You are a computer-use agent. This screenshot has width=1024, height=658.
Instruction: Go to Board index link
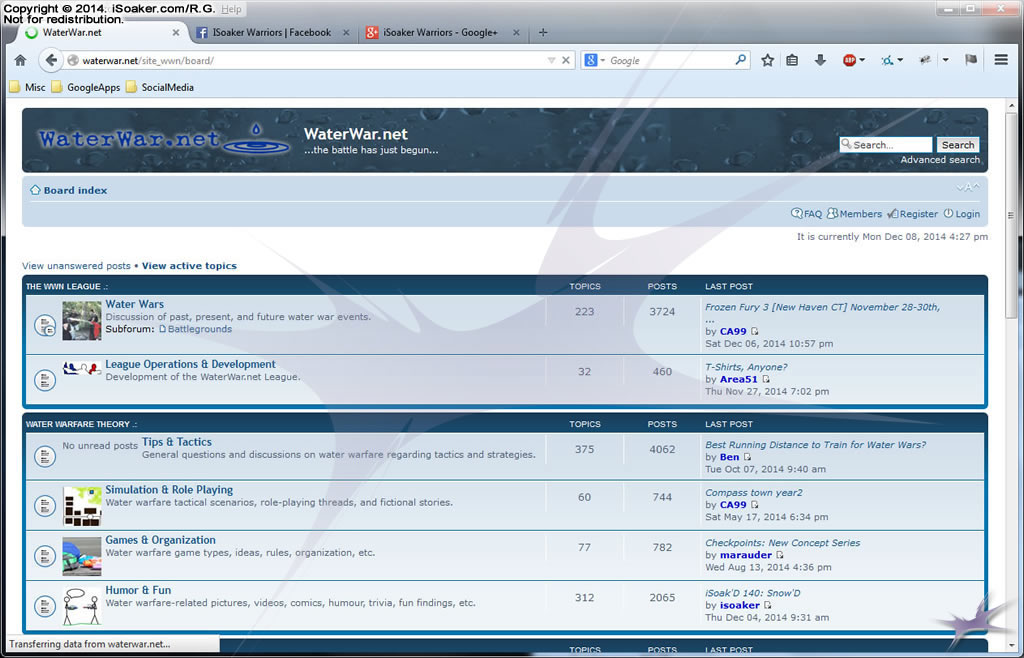click(75, 191)
